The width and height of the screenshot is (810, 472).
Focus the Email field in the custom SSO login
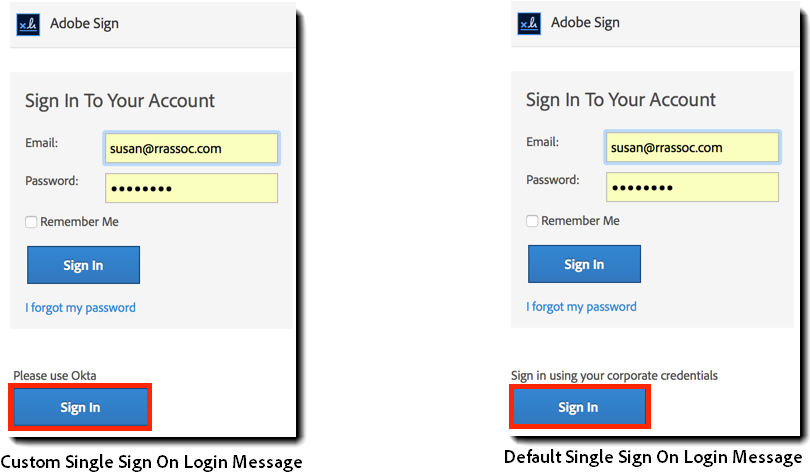point(191,149)
